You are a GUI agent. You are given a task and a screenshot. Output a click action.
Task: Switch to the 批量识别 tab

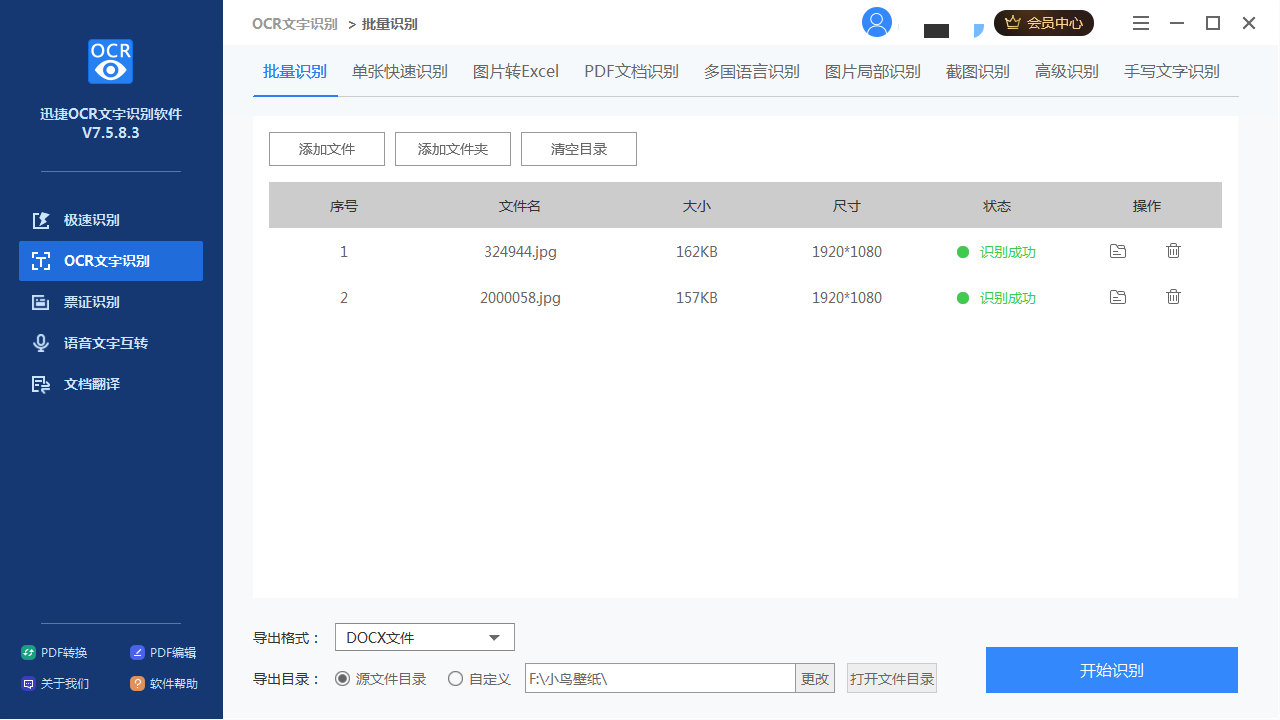coord(295,72)
